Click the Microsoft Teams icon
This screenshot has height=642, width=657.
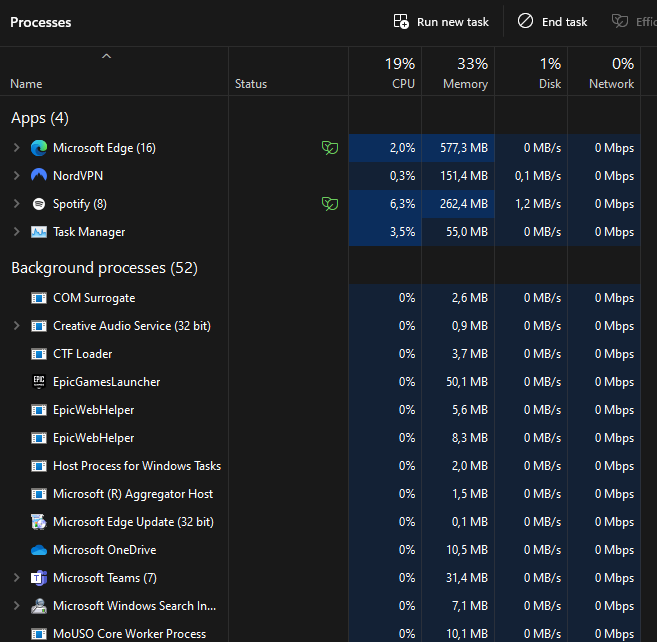click(39, 578)
